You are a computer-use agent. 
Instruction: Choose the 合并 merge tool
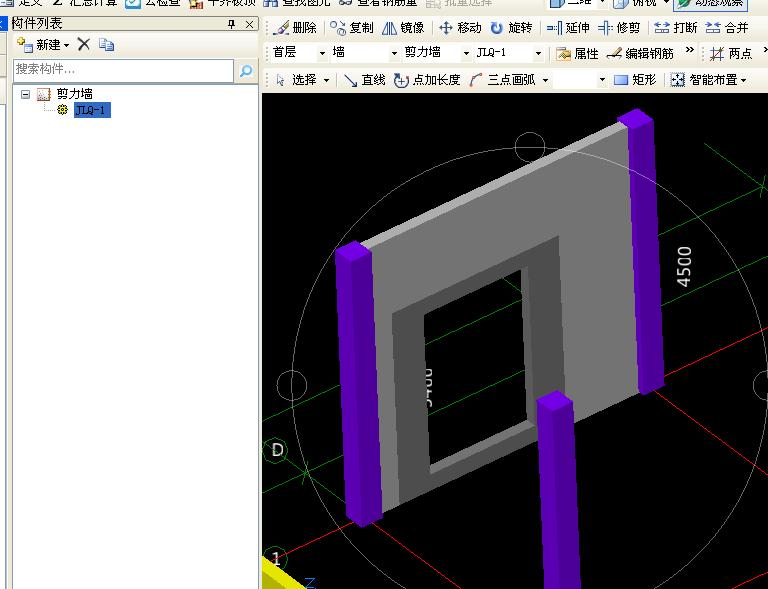[x=727, y=28]
